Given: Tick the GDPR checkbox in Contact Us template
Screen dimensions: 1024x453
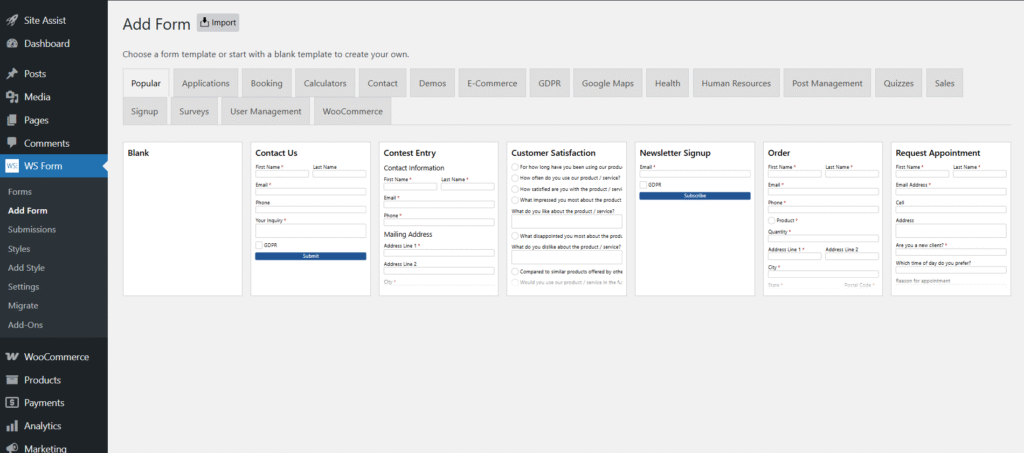Looking at the screenshot, I should [x=259, y=244].
